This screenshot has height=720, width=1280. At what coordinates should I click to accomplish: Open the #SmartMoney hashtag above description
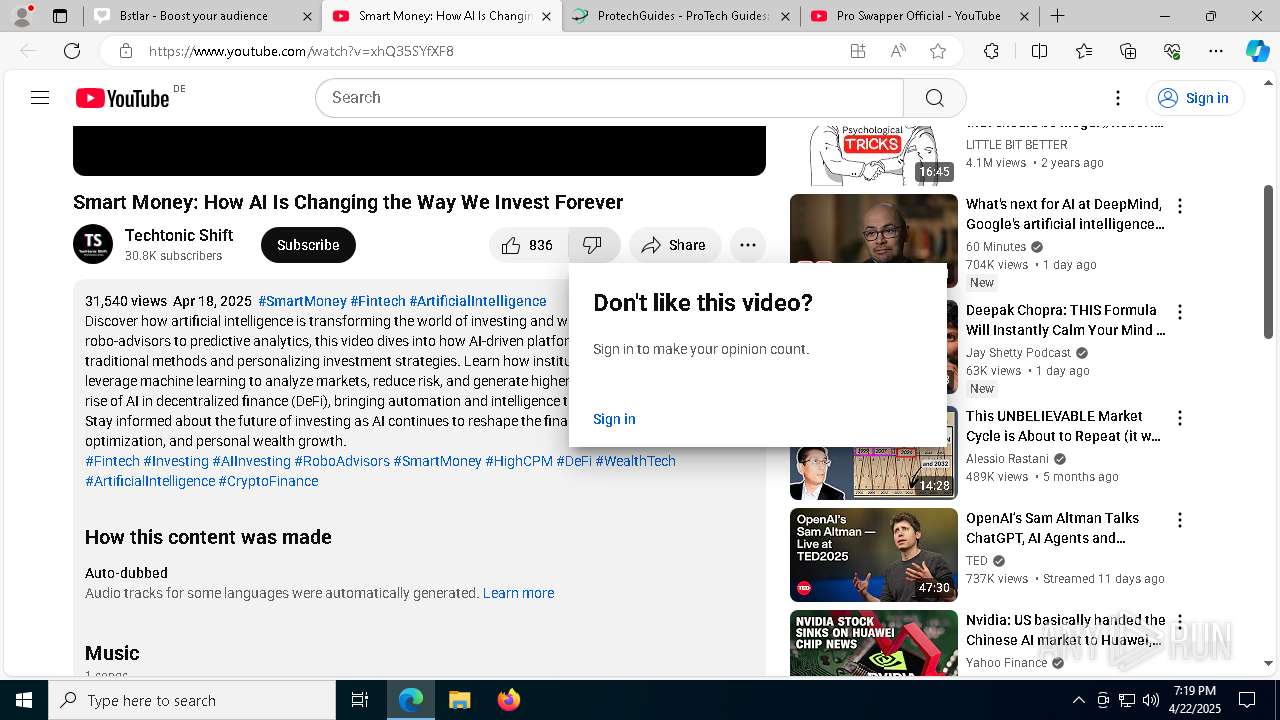click(302, 301)
